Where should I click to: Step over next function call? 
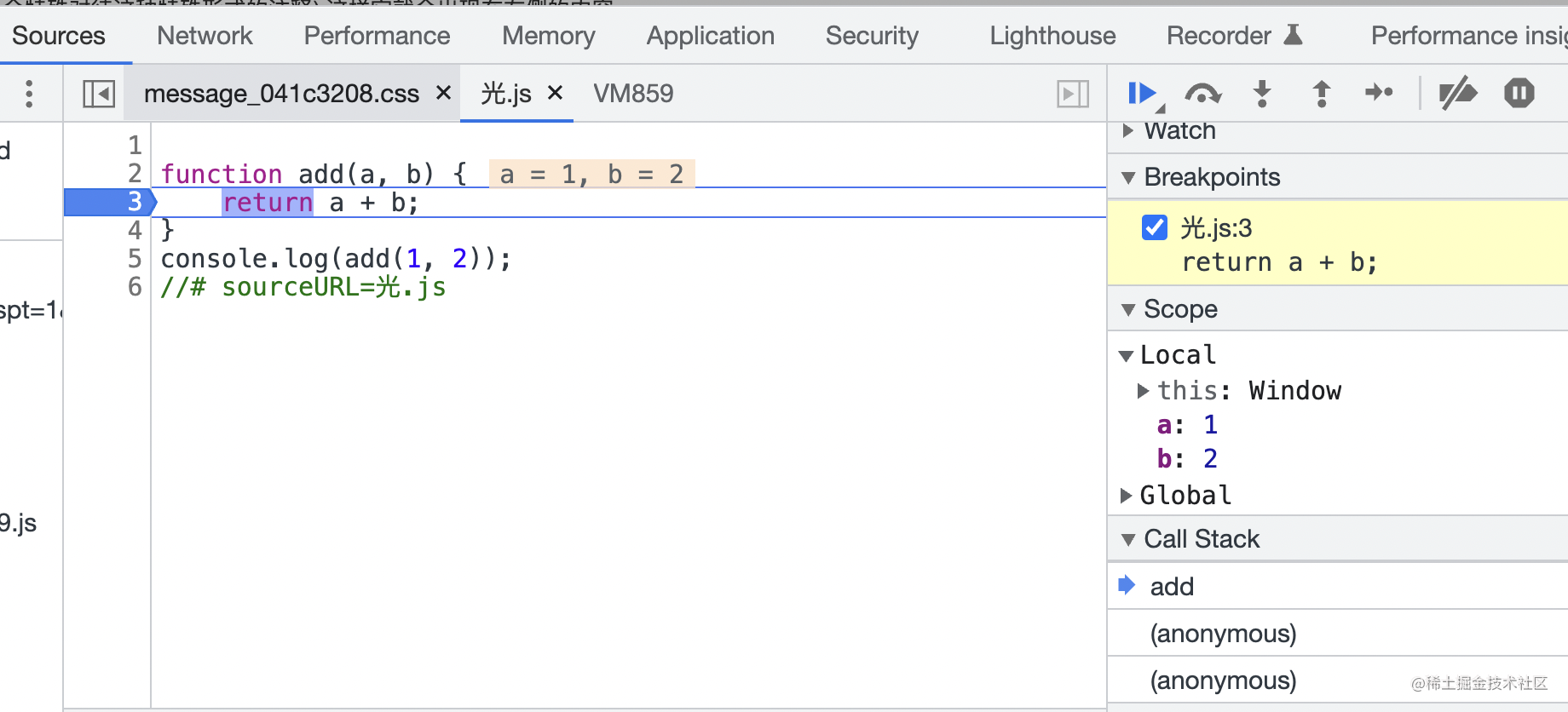(x=1202, y=93)
